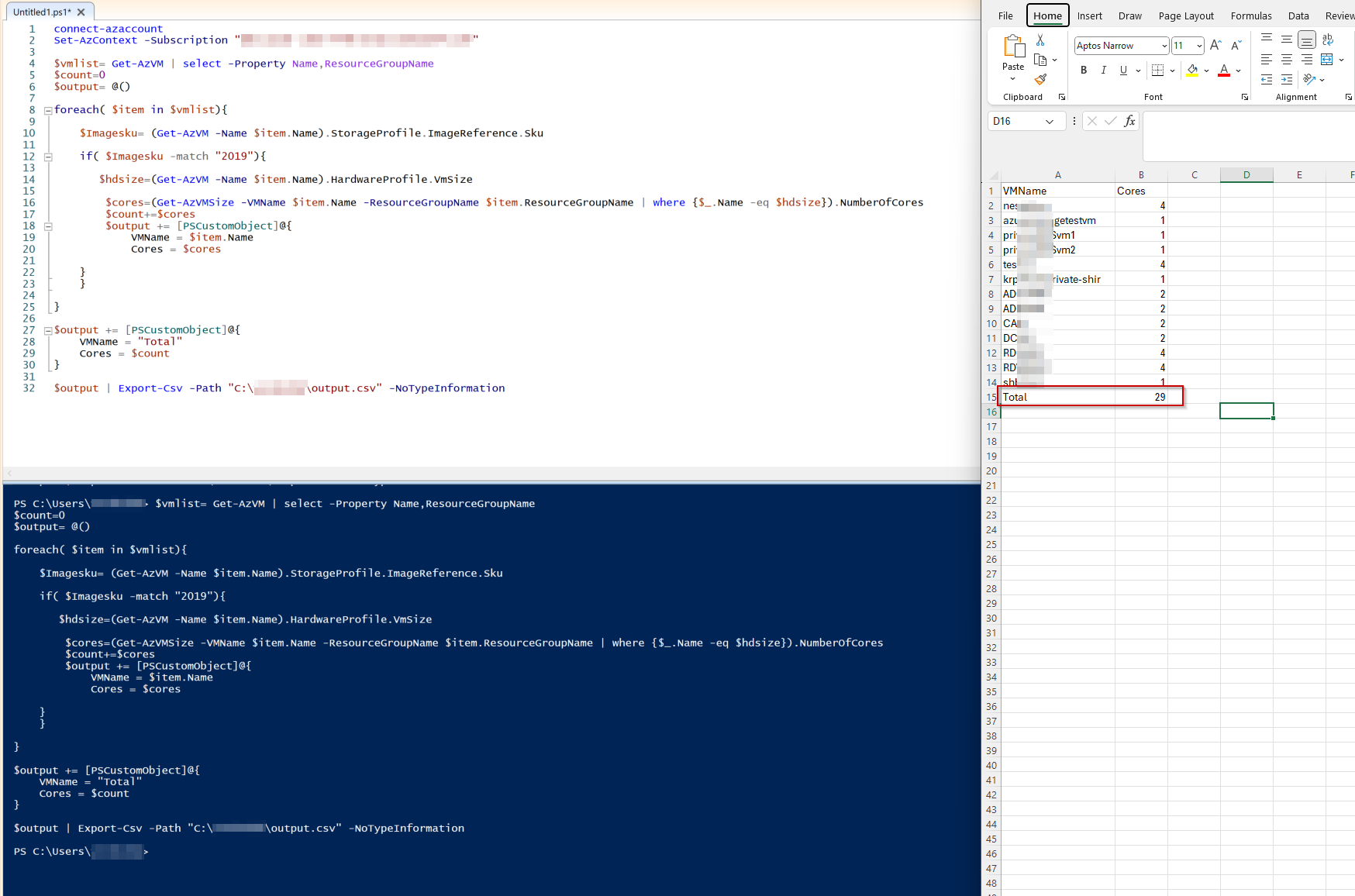Select the Wrap Text icon
This screenshot has width=1355, height=896.
[1327, 40]
